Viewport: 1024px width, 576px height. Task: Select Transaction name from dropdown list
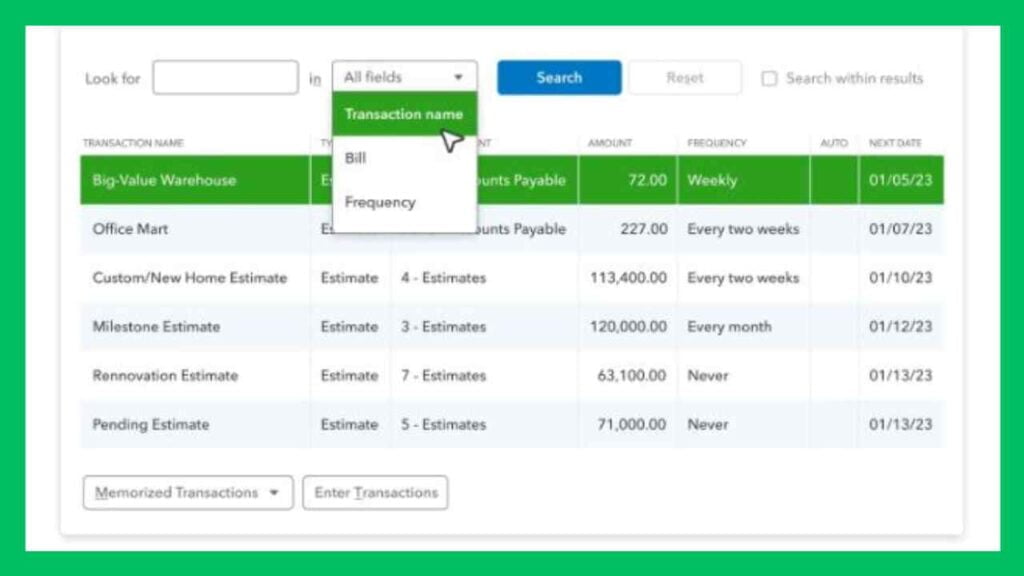(403, 114)
